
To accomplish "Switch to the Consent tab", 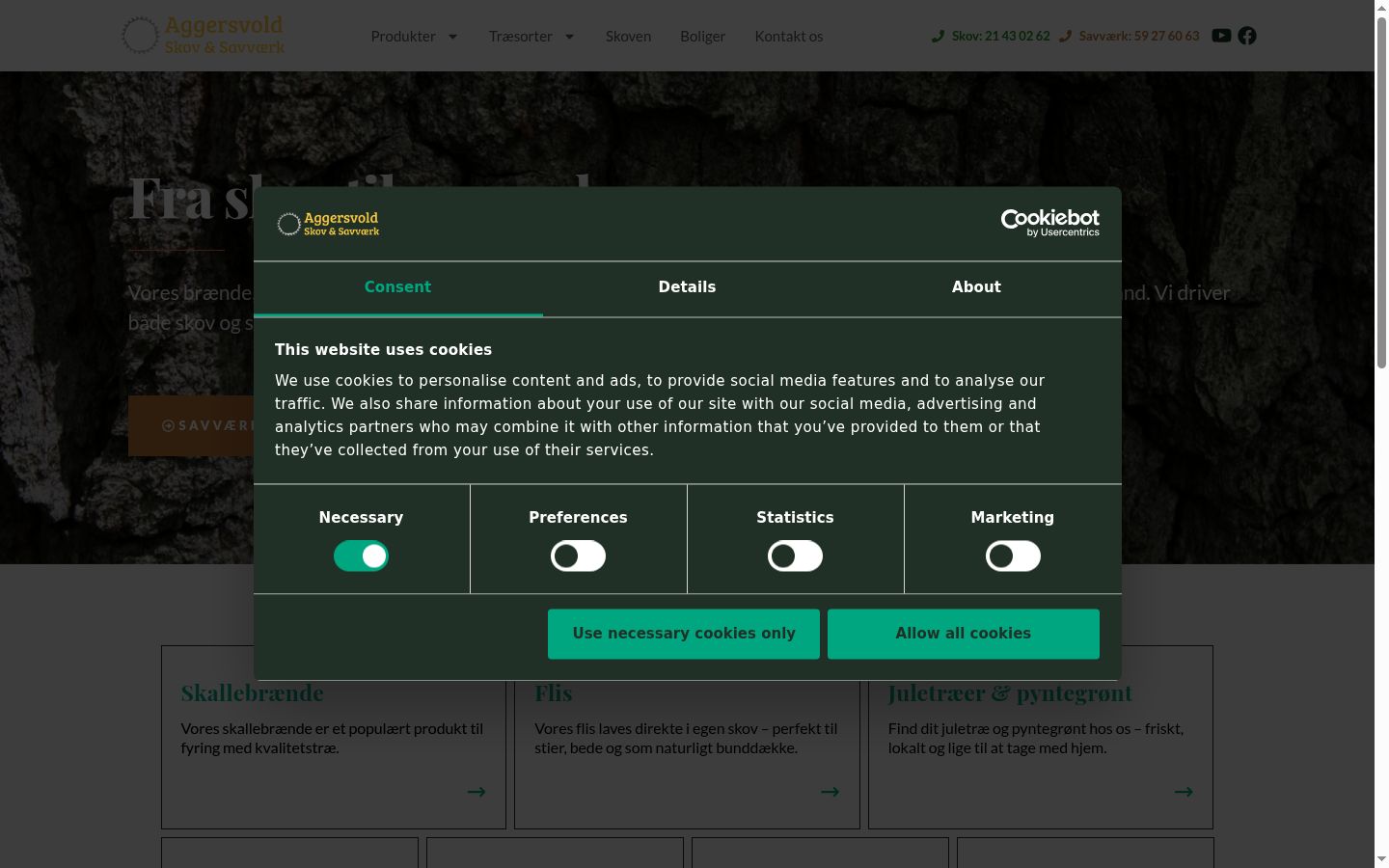I will 398,288.
